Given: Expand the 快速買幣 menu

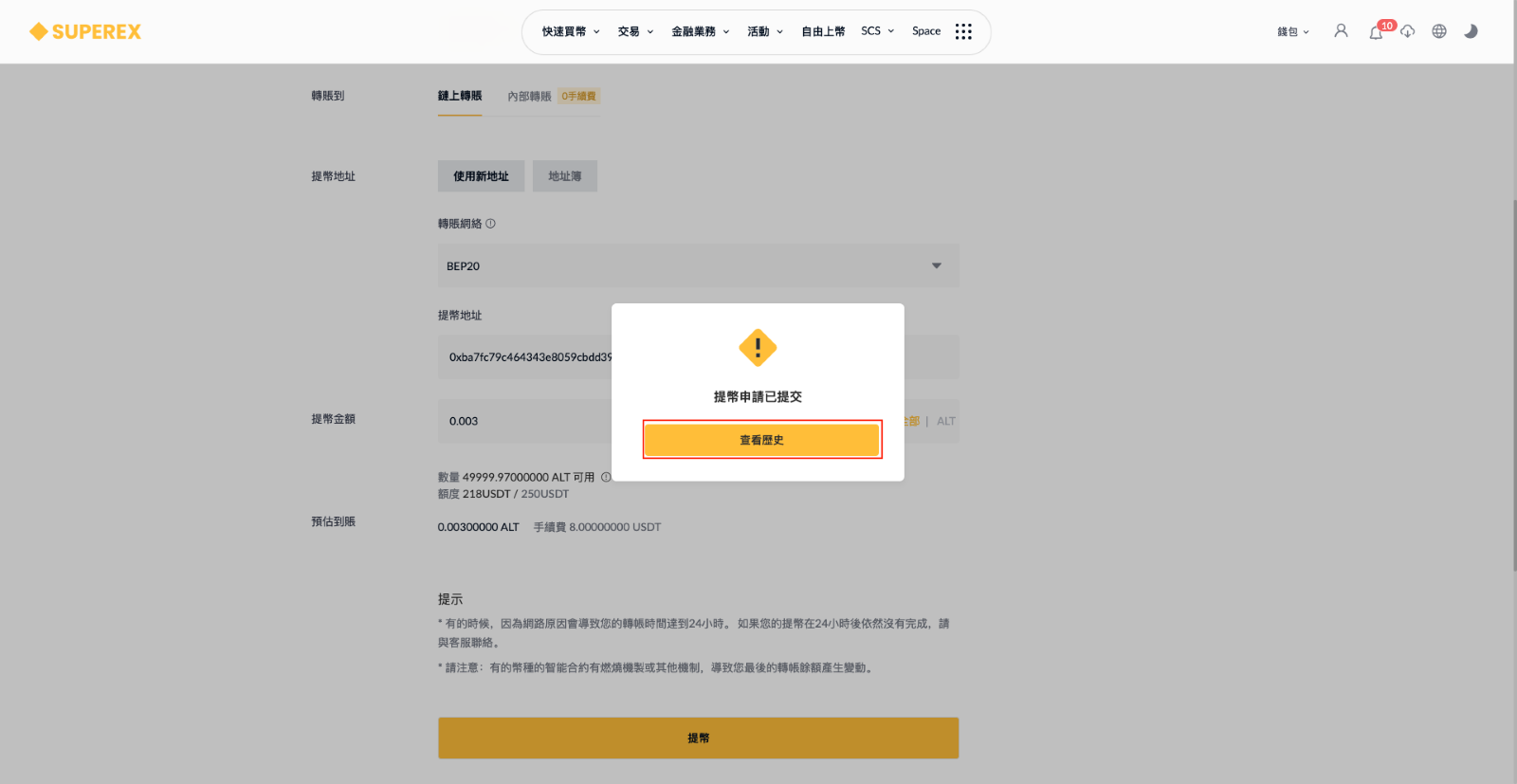Looking at the screenshot, I should pos(571,31).
